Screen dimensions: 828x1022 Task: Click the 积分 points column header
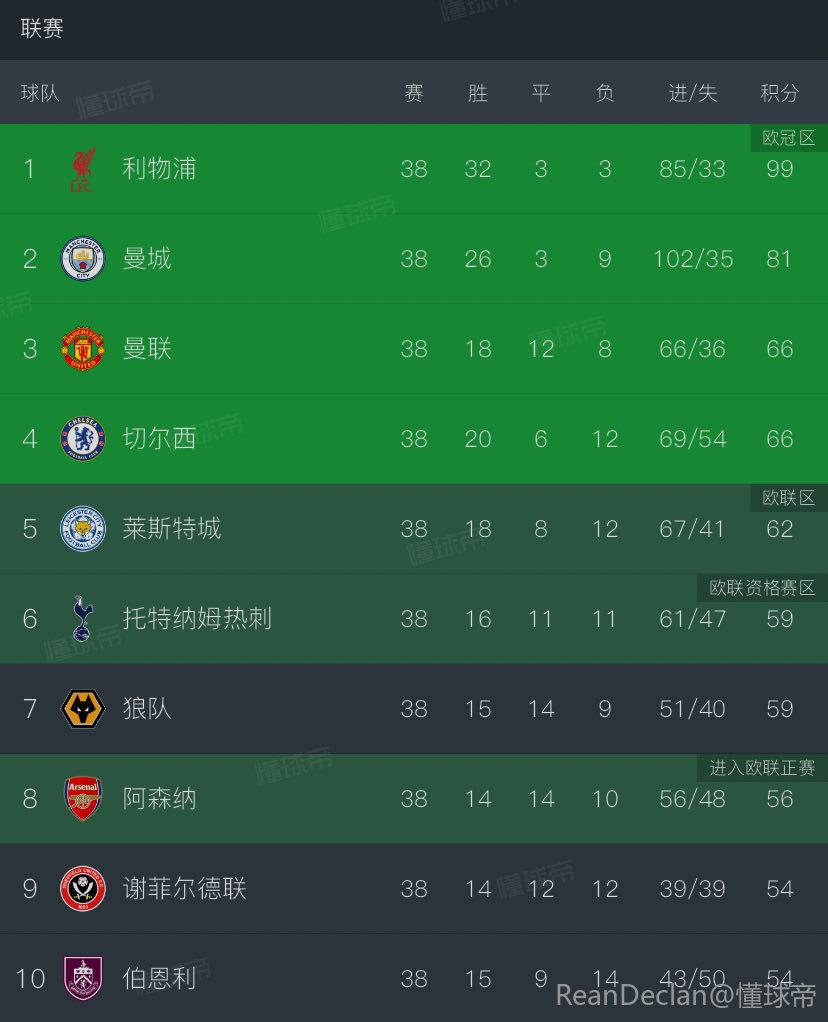tap(779, 93)
